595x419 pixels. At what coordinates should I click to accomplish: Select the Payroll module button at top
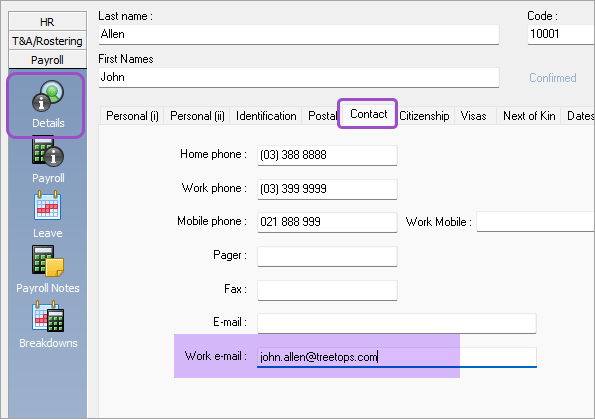point(47,60)
